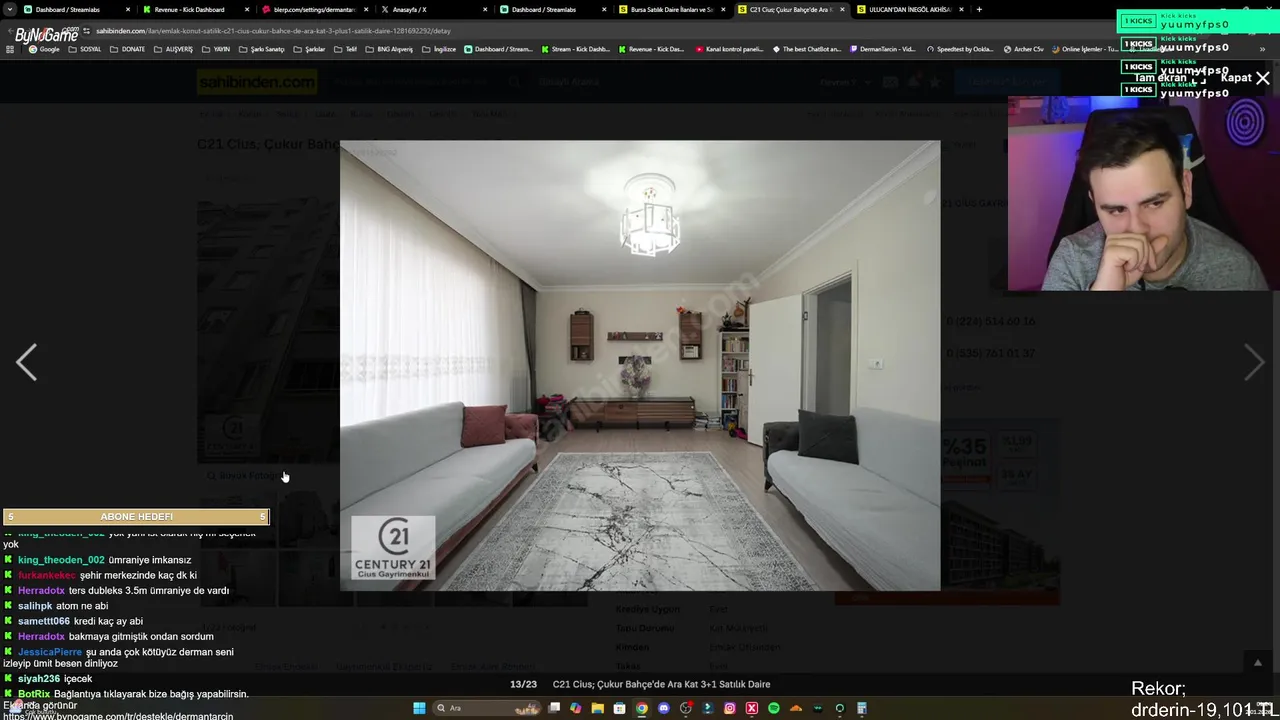Open a new browser tab
The image size is (1280, 720).
click(x=979, y=9)
